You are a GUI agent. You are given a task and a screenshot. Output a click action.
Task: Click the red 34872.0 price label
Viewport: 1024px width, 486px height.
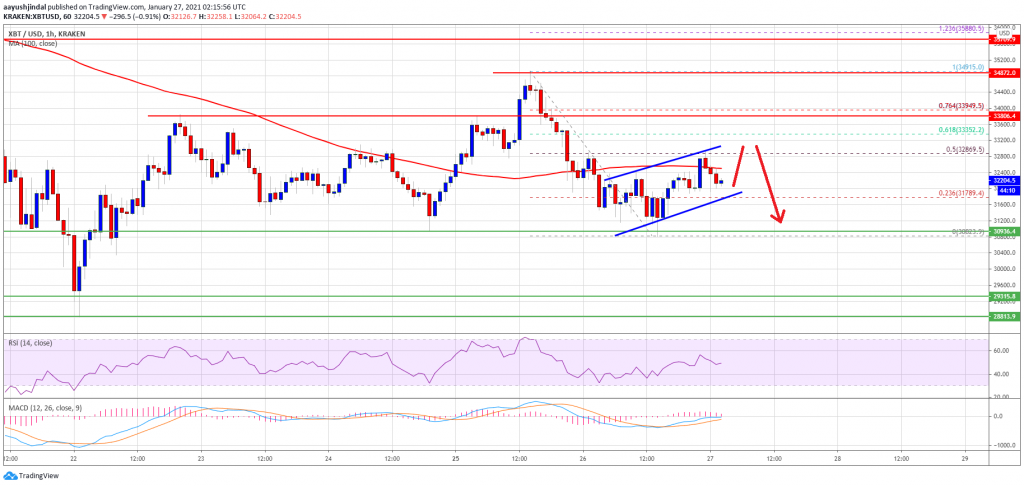[1005, 72]
